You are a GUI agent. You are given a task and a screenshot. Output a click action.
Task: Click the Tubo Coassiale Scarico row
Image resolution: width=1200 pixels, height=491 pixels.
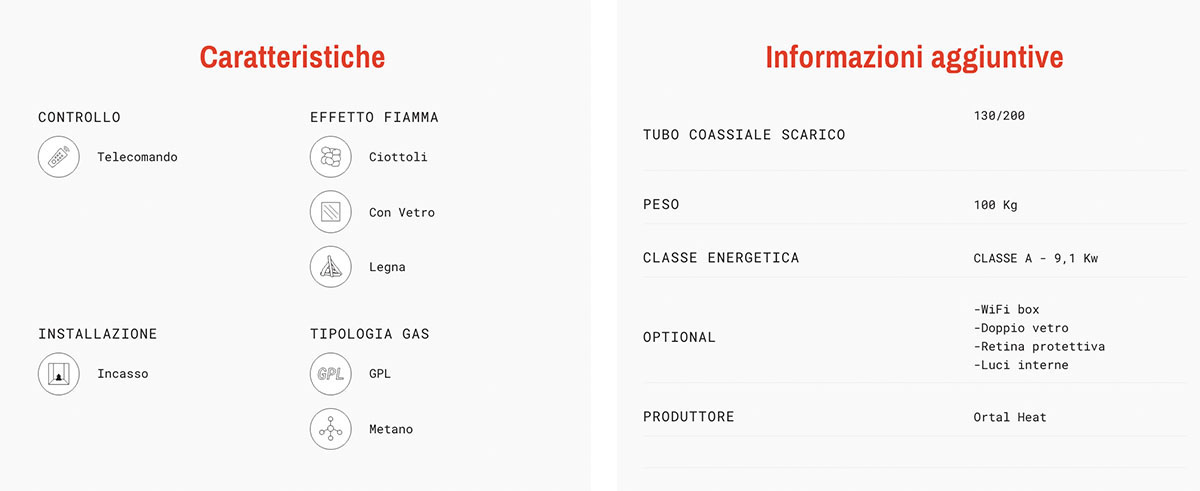point(907,134)
